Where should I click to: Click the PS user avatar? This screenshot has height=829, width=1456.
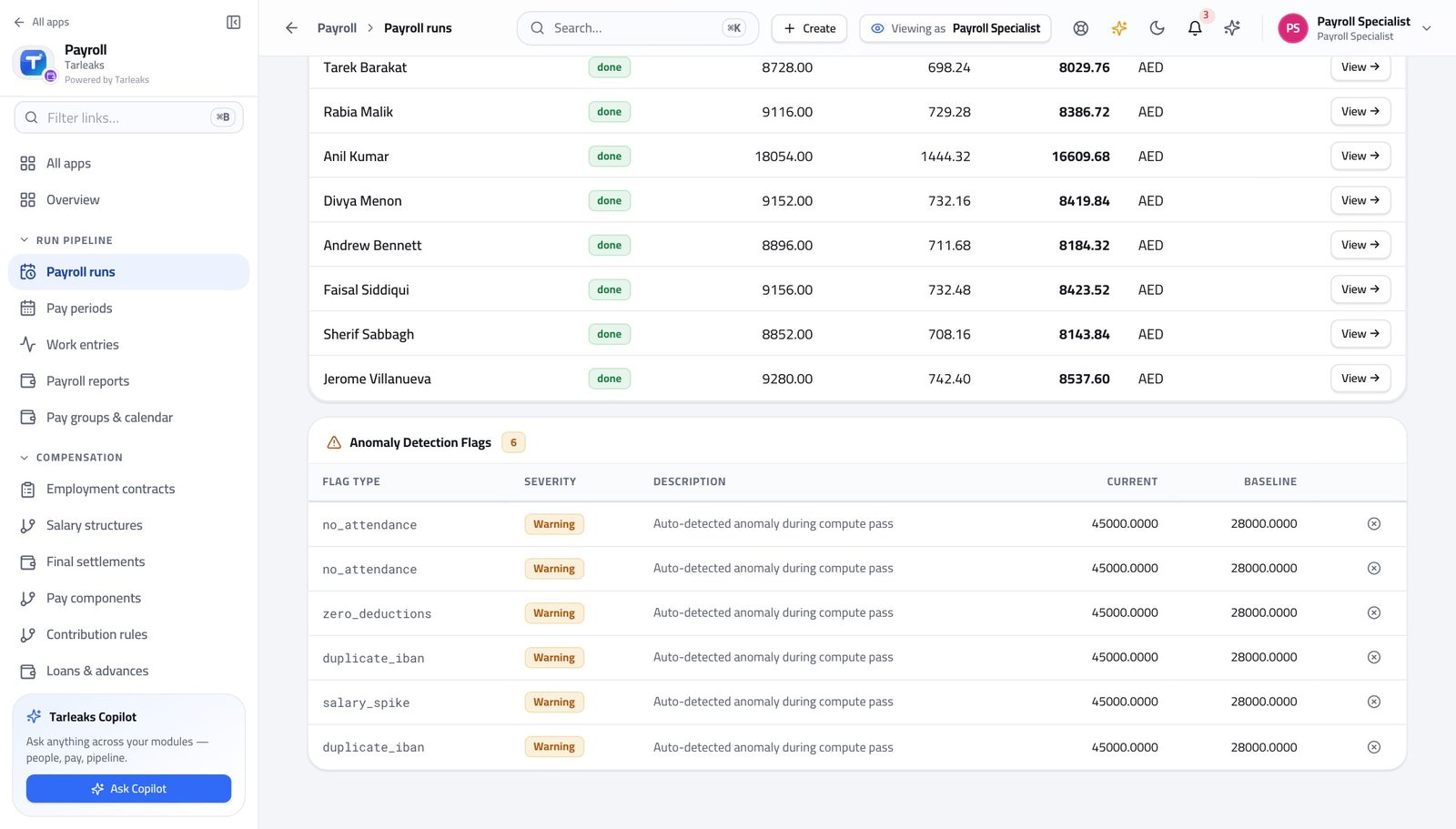1292,28
